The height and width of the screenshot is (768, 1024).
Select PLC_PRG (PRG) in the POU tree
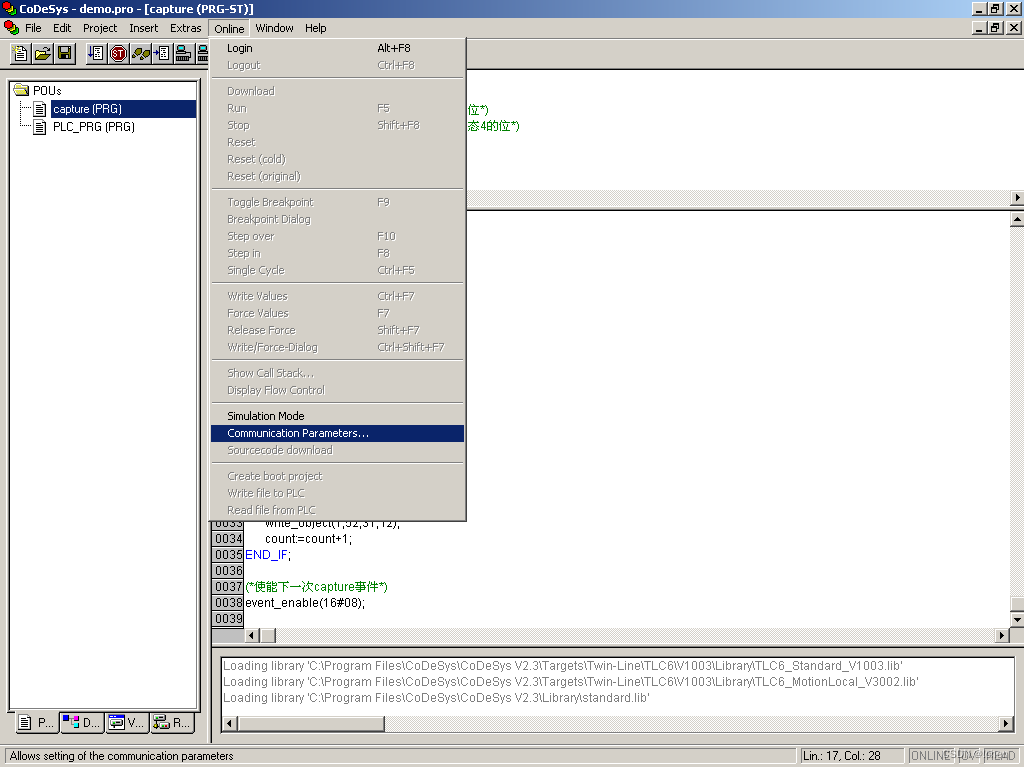click(x=94, y=127)
